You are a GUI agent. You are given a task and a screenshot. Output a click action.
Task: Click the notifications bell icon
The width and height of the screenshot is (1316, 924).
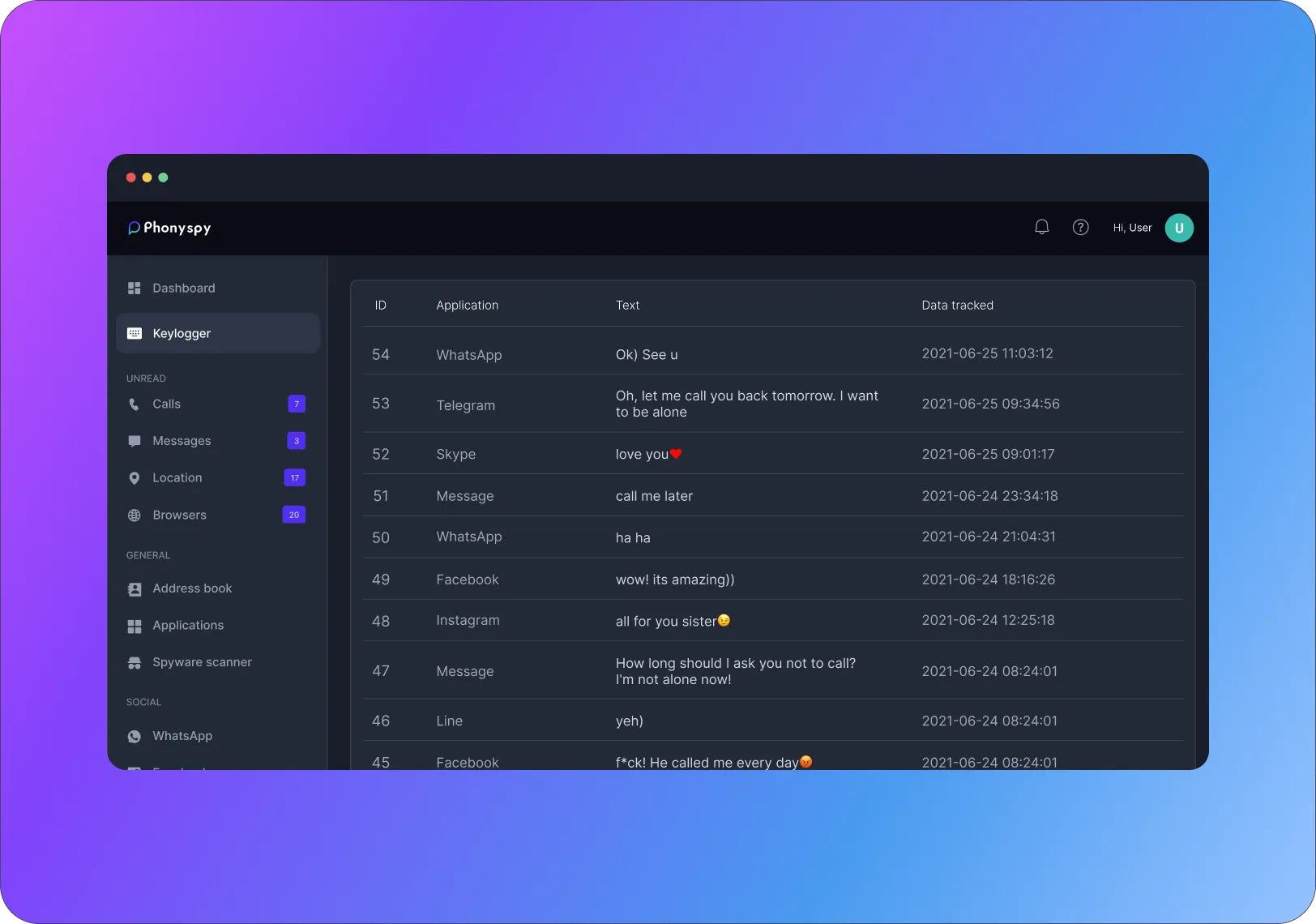[1042, 228]
